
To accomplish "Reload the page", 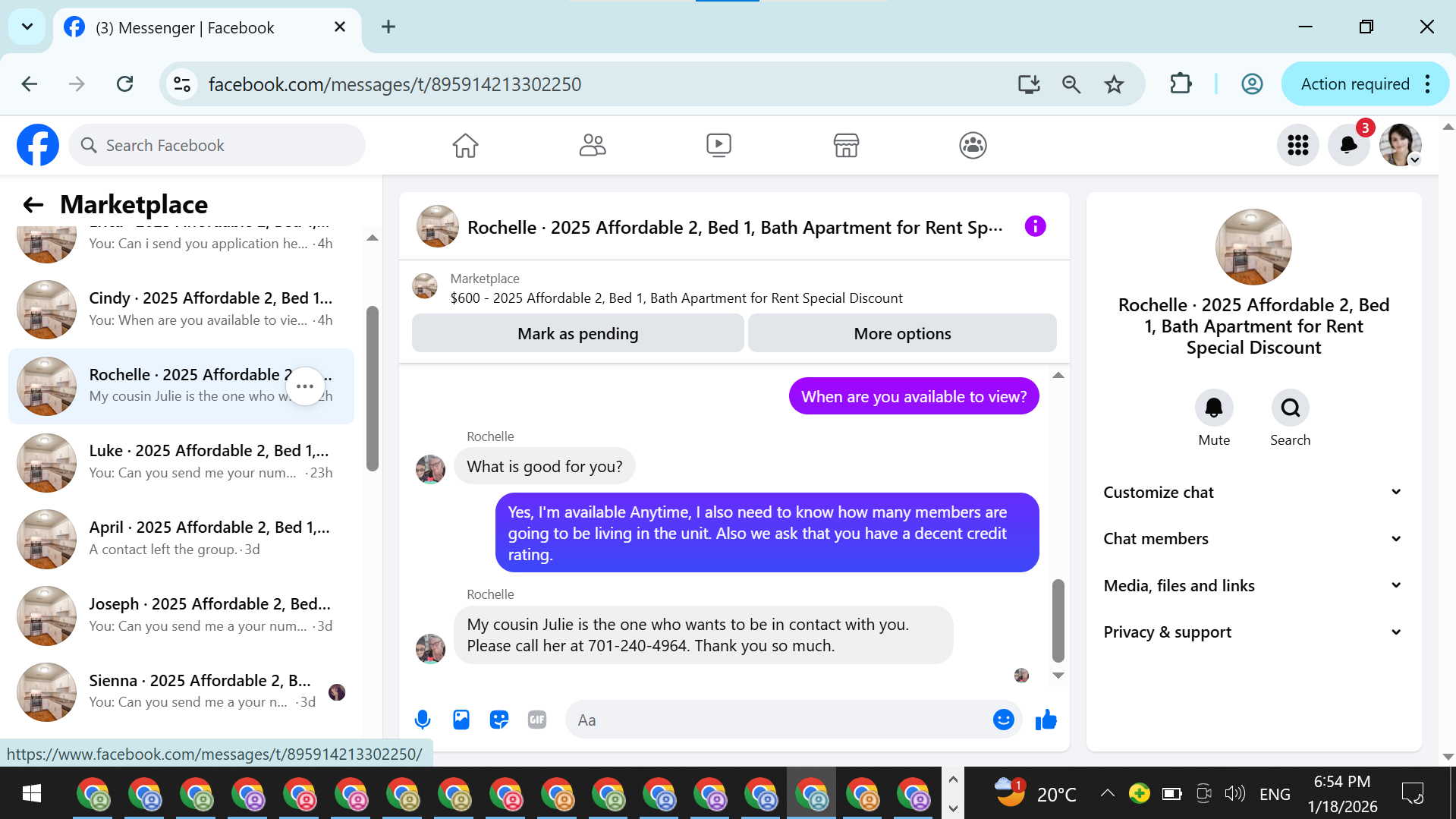I will 125,84.
